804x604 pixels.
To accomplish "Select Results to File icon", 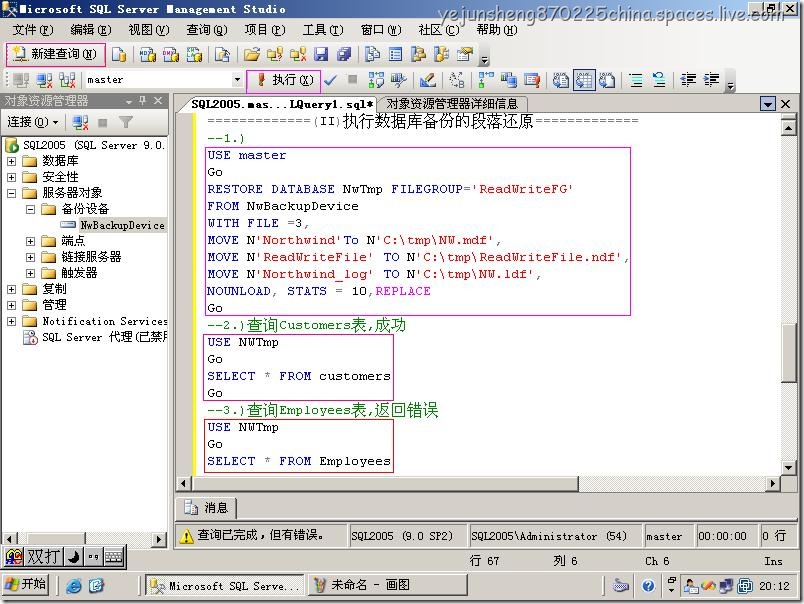I will (607, 80).
